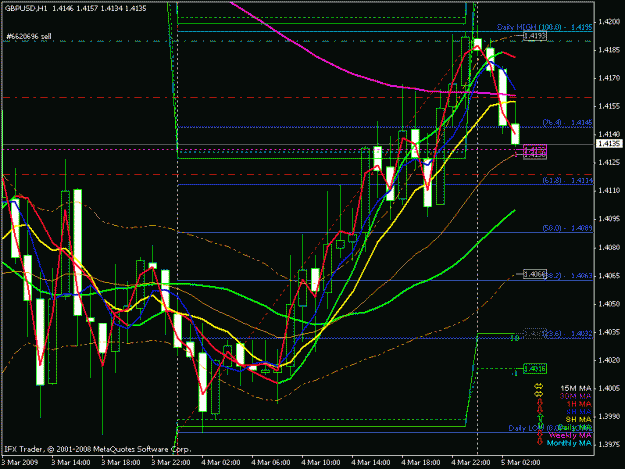Screen dimensions: 625x469
Task: Click the red down arrow beside Weekly MA
Action: [540, 434]
